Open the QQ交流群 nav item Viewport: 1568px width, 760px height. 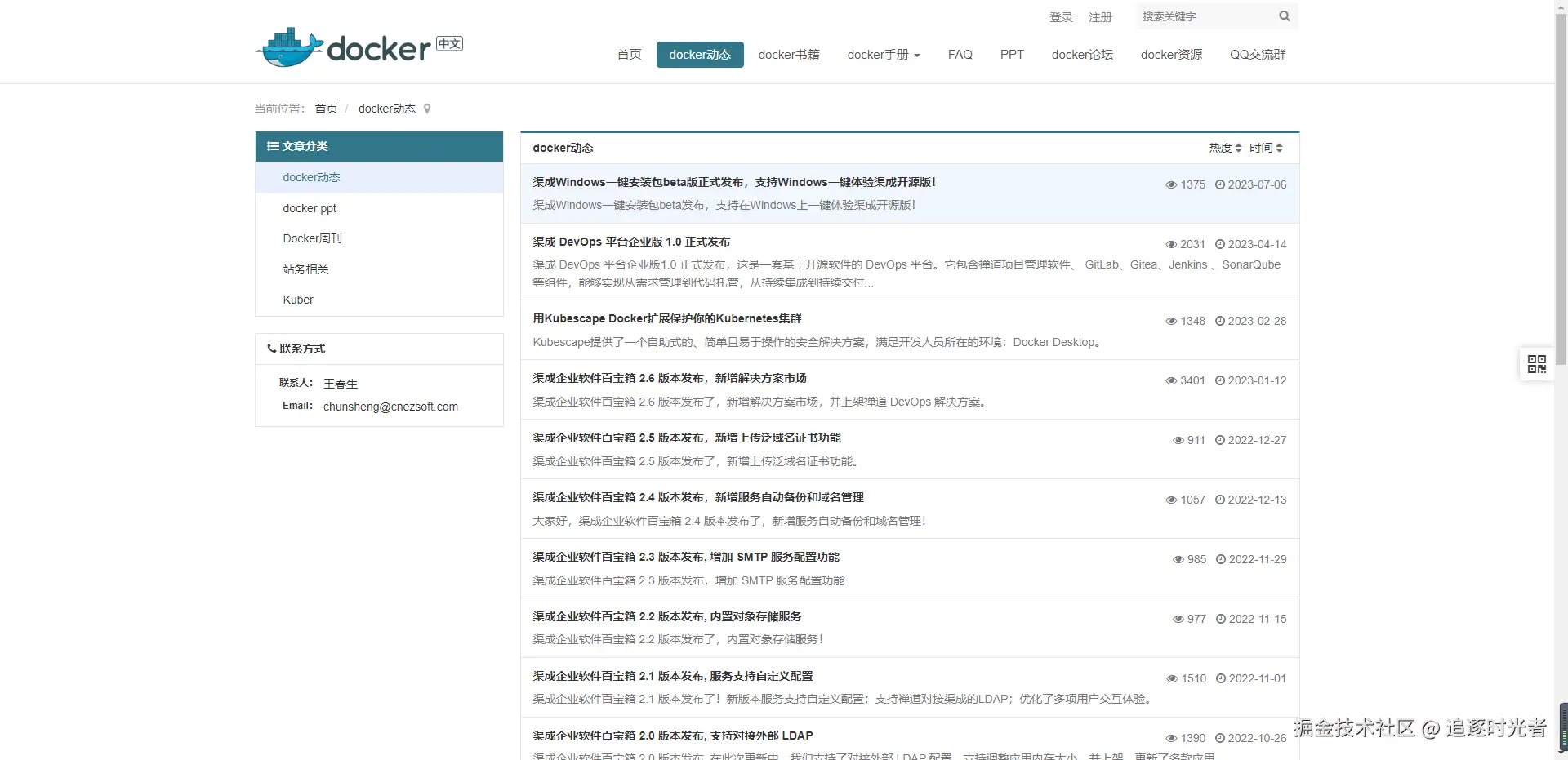pos(1258,55)
